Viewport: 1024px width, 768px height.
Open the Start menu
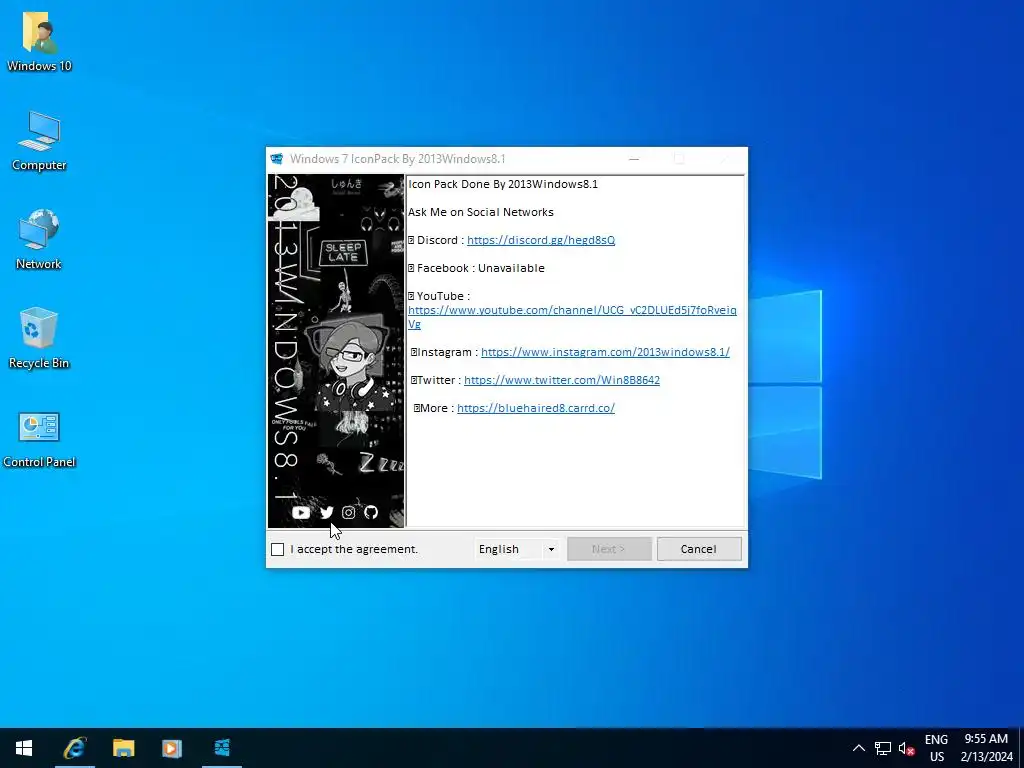click(x=24, y=748)
